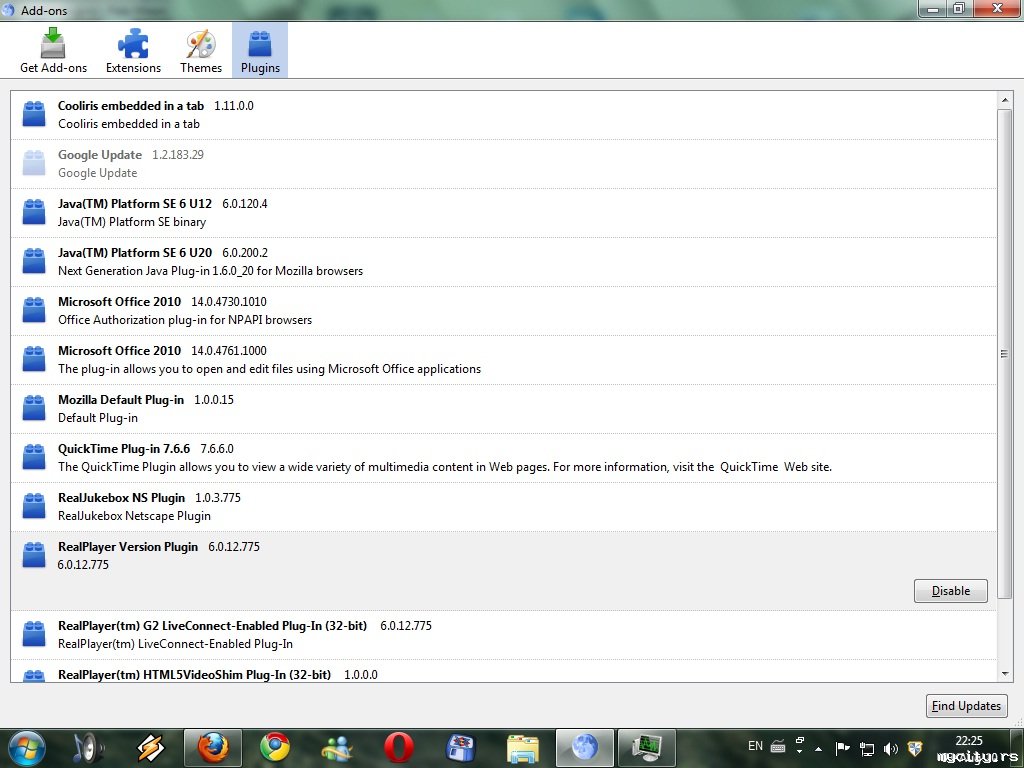1024x768 pixels.
Task: Open the volume control in system tray
Action: tap(890, 749)
